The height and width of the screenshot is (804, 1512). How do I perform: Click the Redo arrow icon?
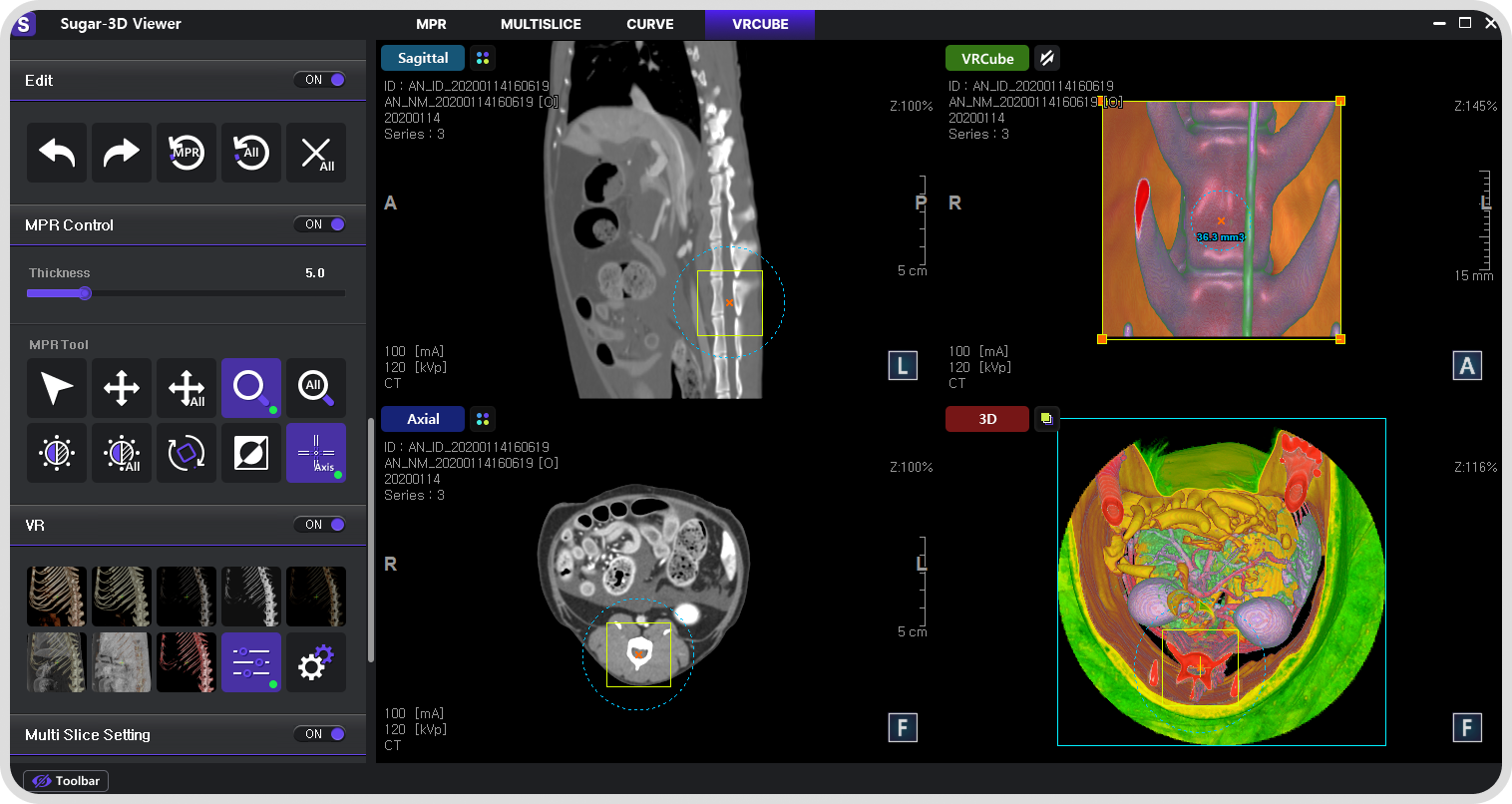pyautogui.click(x=122, y=153)
